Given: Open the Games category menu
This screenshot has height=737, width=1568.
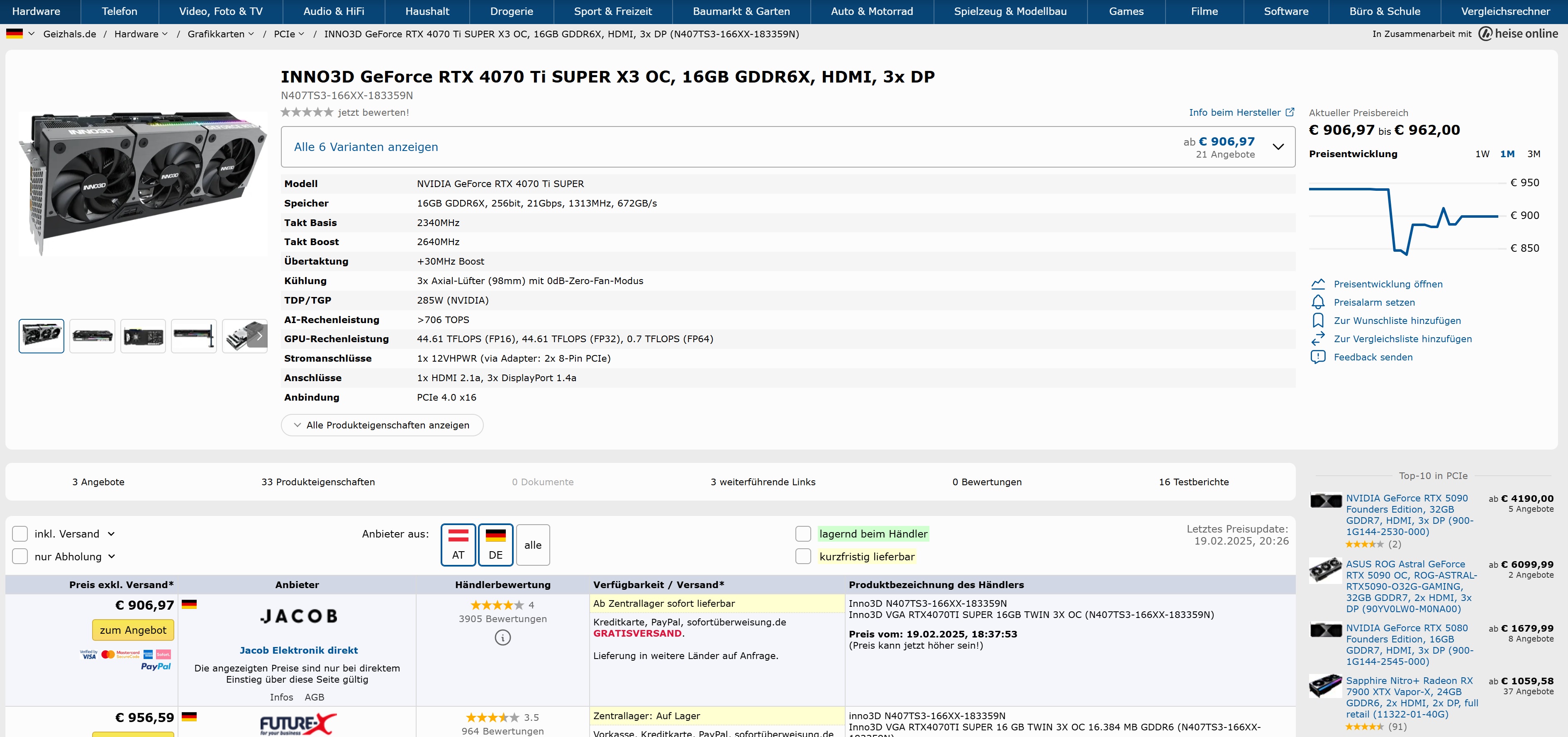Looking at the screenshot, I should pyautogui.click(x=1125, y=12).
